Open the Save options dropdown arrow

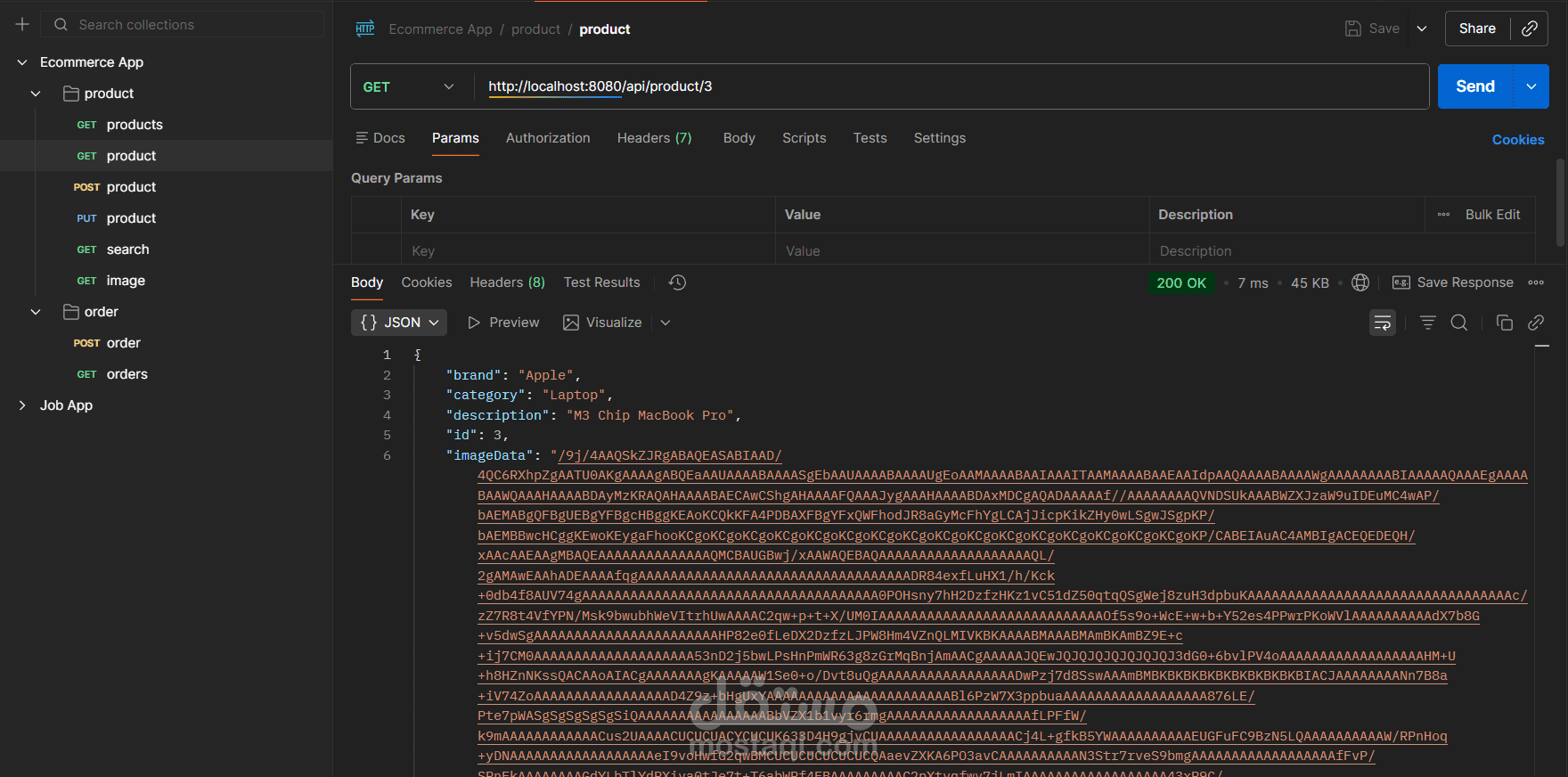point(1422,29)
